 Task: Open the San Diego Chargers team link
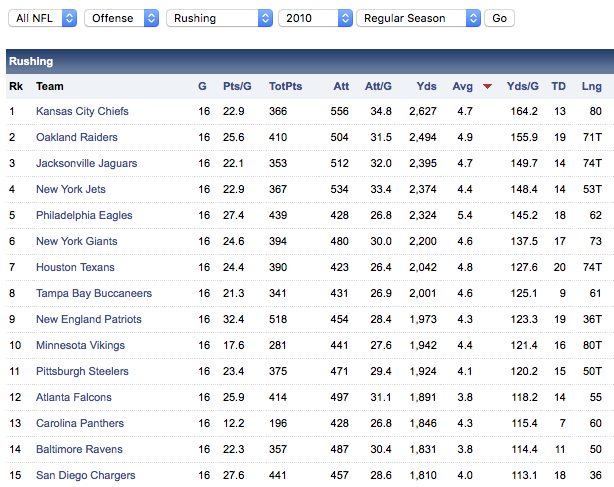(86, 475)
